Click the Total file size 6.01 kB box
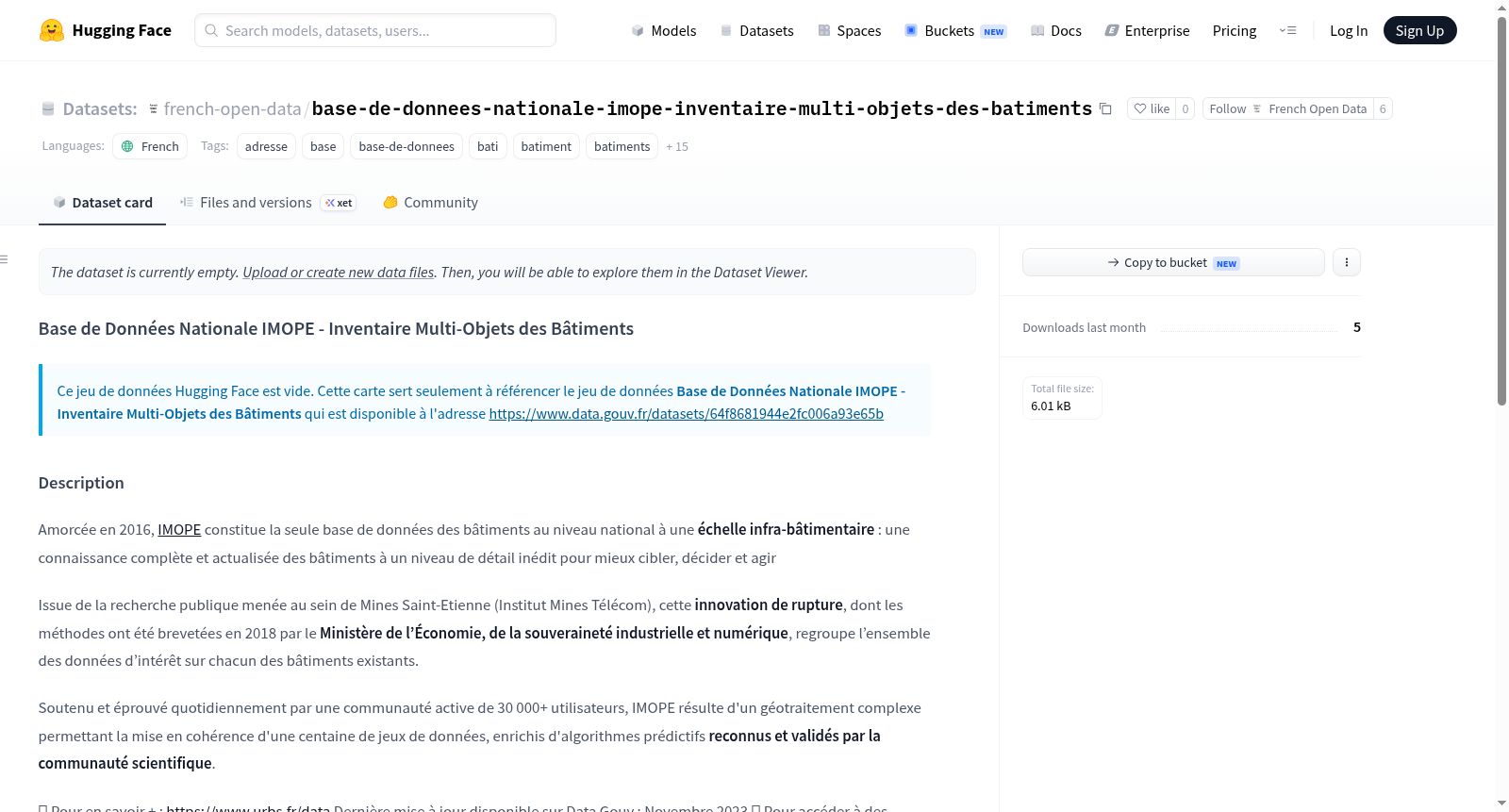Screen dimensions: 1509x812 tap(1062, 398)
